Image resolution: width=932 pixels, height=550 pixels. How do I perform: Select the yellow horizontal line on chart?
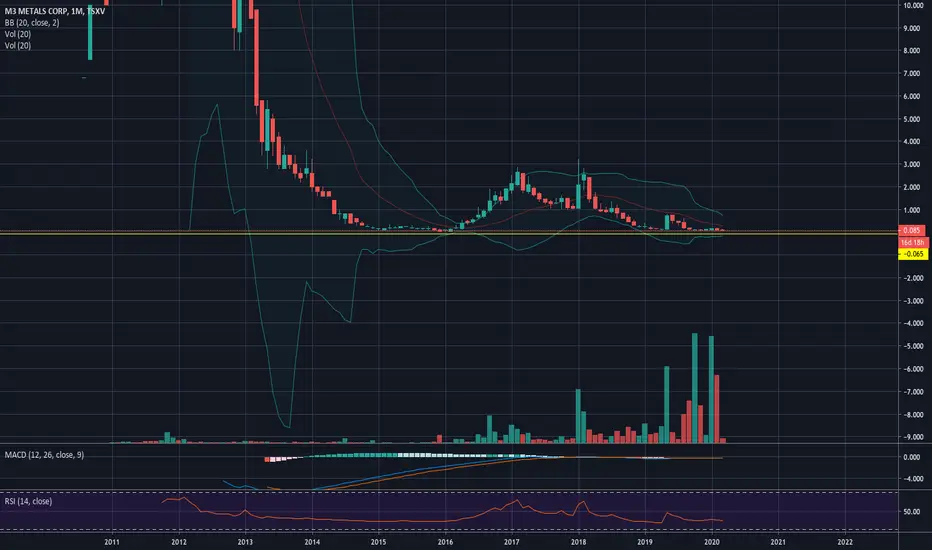pos(449,234)
